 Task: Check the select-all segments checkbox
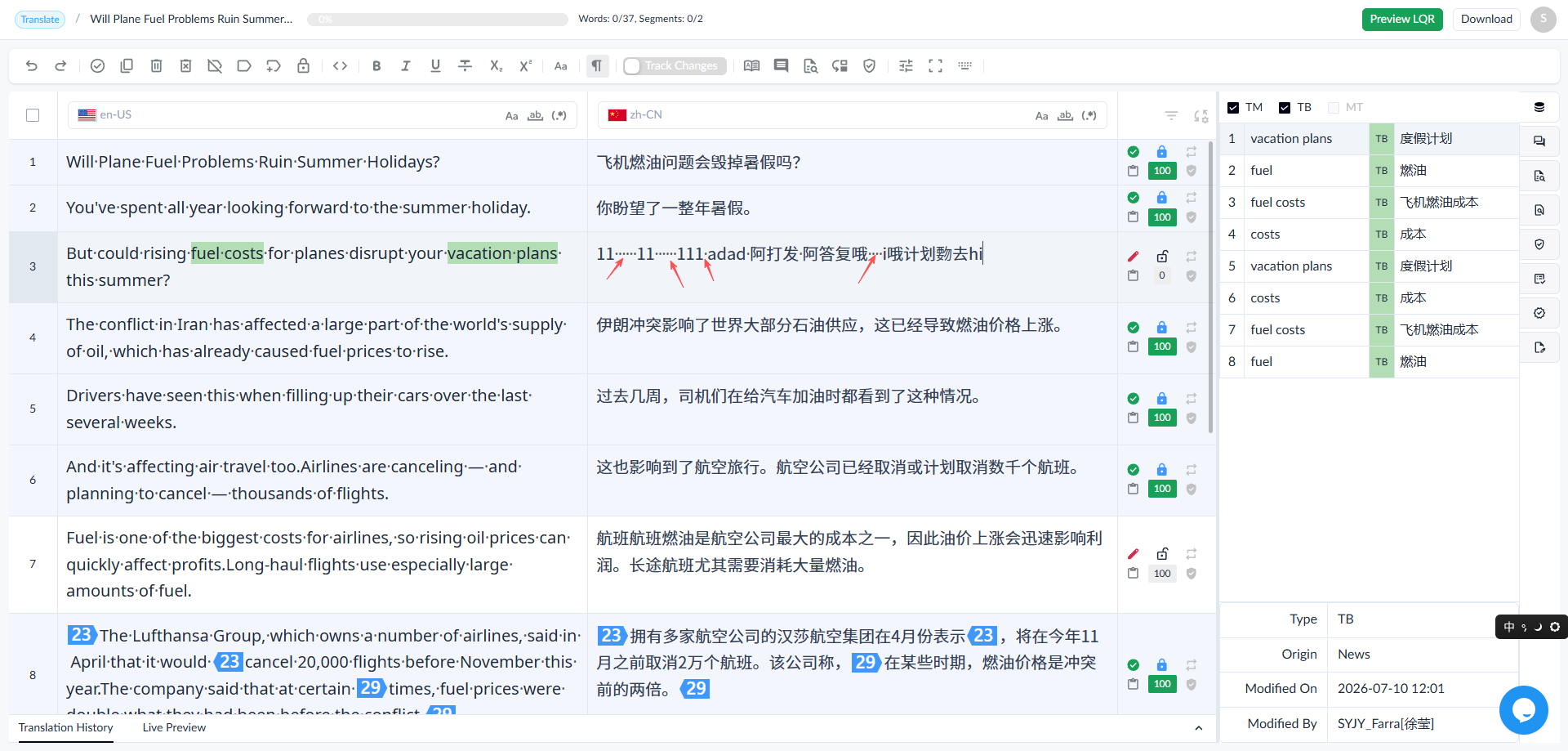(x=33, y=115)
